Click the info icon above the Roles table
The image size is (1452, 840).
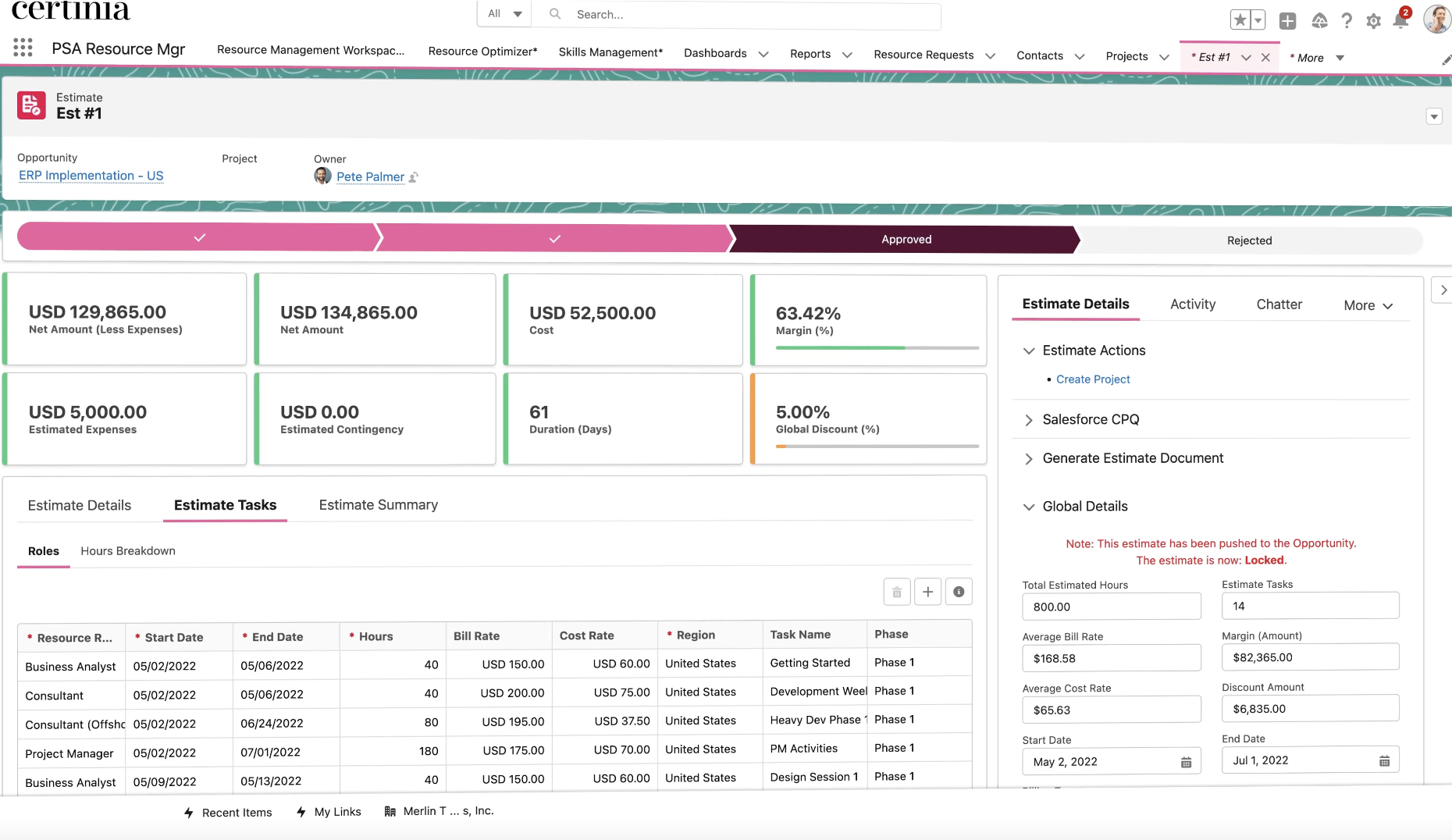click(959, 592)
